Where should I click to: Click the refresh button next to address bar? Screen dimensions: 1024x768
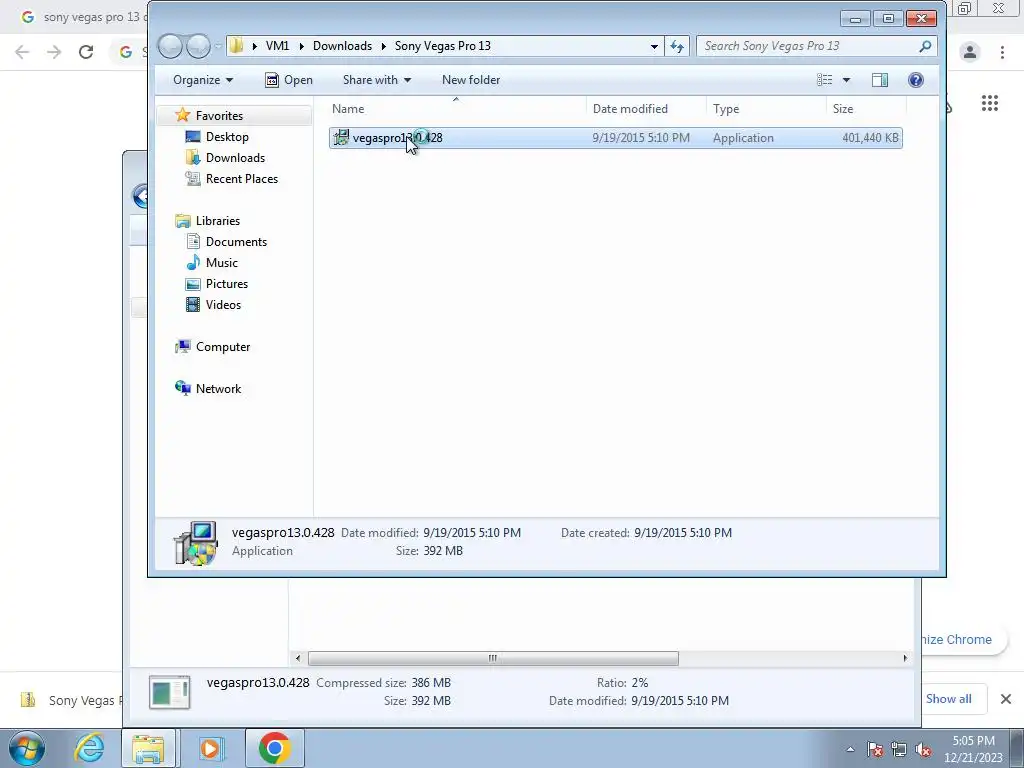point(677,46)
